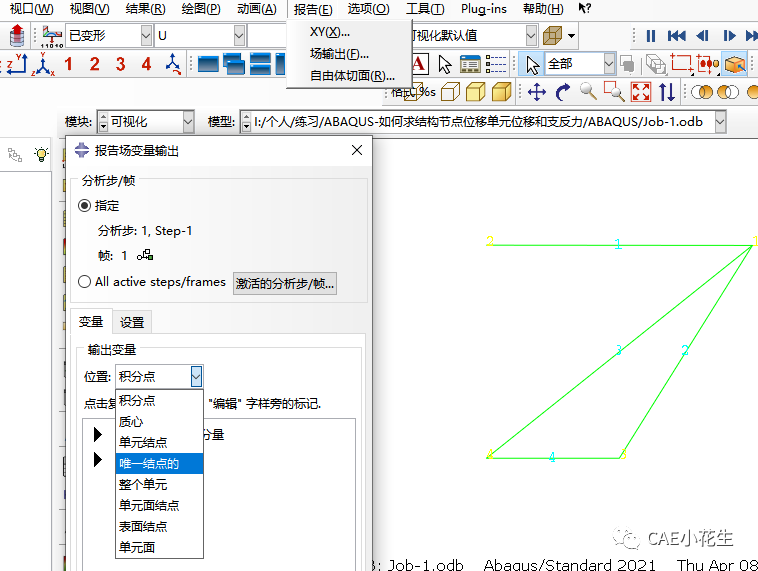
Task: Open the 选项(O) menu
Action: (368, 9)
